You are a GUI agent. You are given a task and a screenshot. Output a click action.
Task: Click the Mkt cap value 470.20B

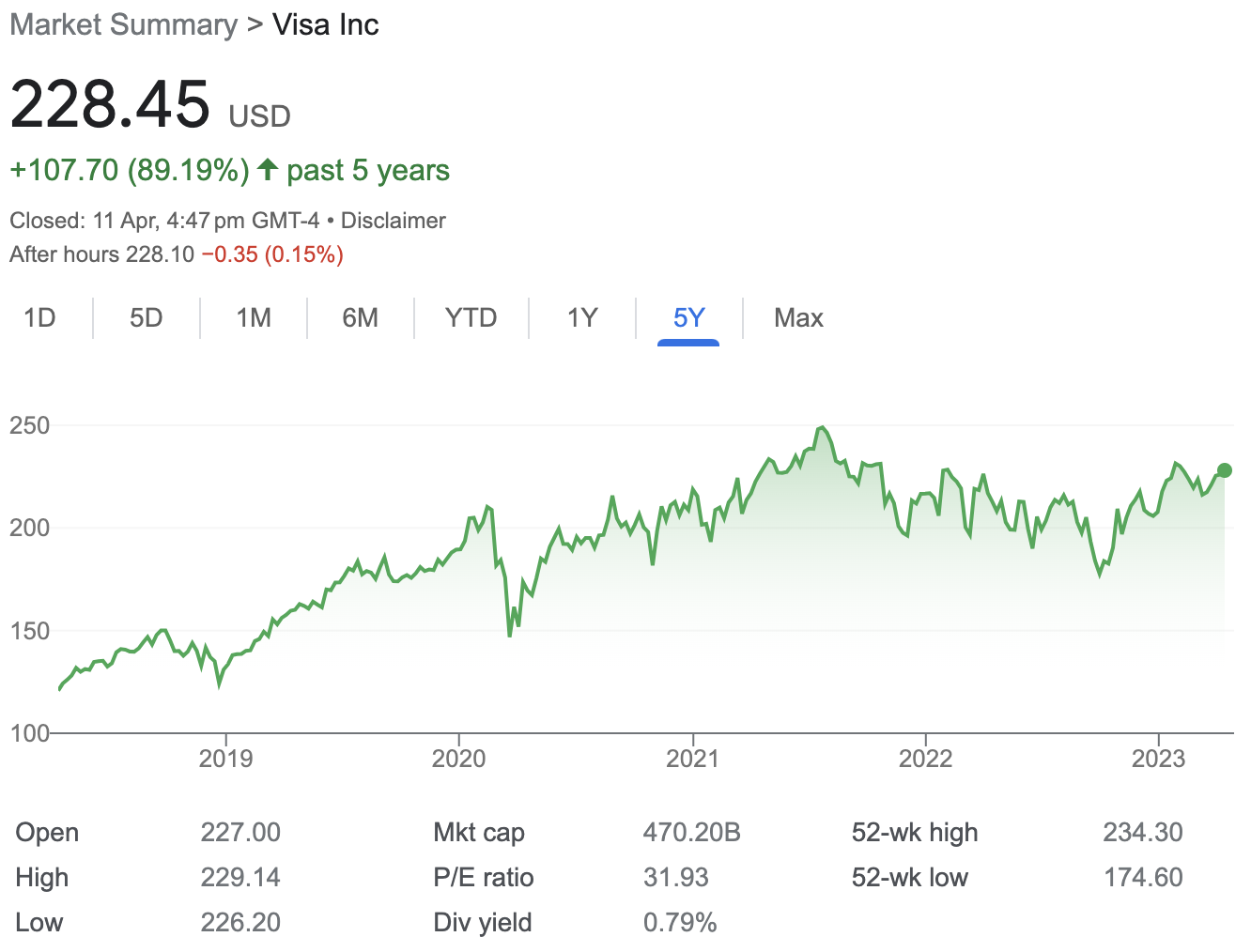691,833
